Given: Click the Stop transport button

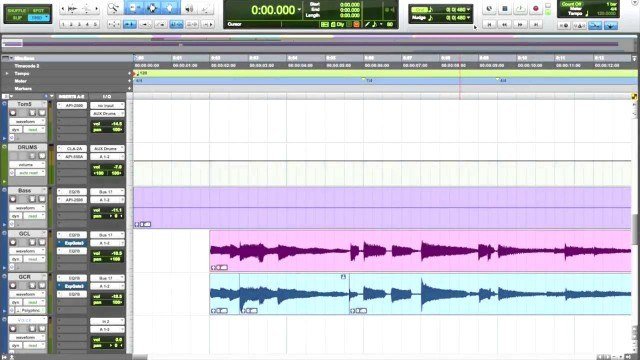Looking at the screenshot, I should [505, 9].
